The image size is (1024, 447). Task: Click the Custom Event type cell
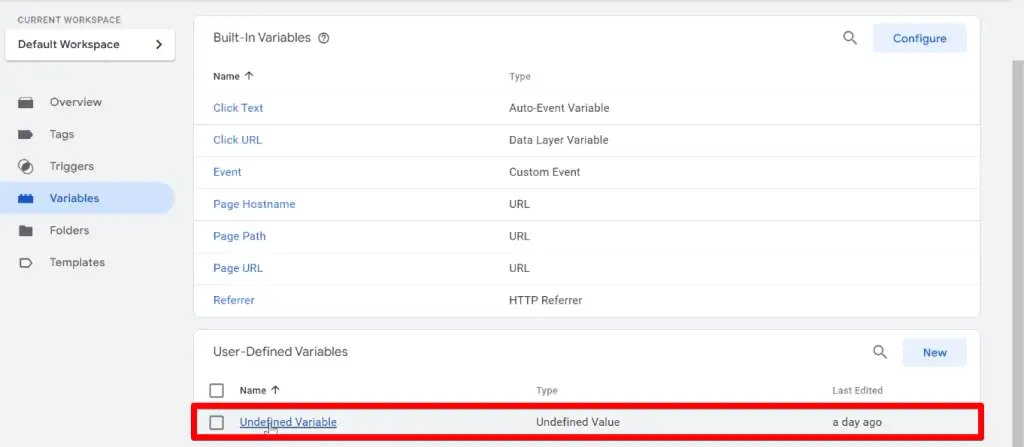[x=545, y=172]
